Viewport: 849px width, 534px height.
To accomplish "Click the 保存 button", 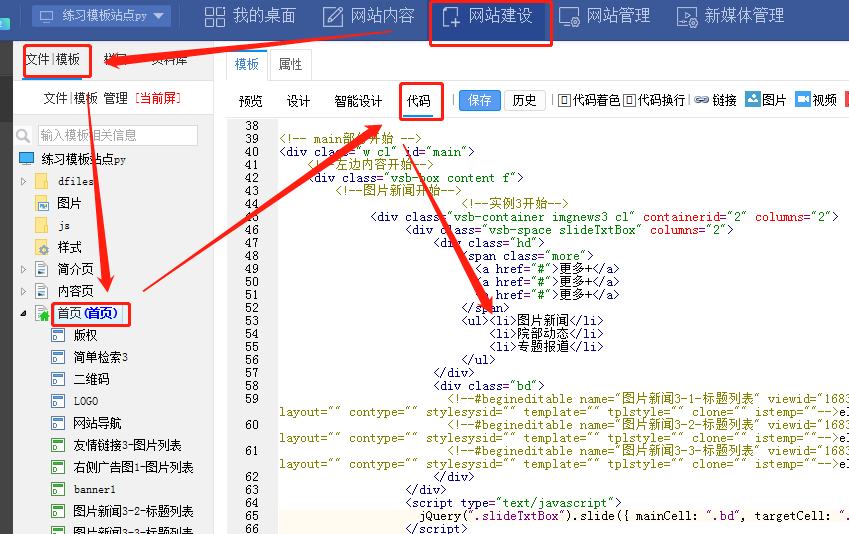I will tap(480, 100).
